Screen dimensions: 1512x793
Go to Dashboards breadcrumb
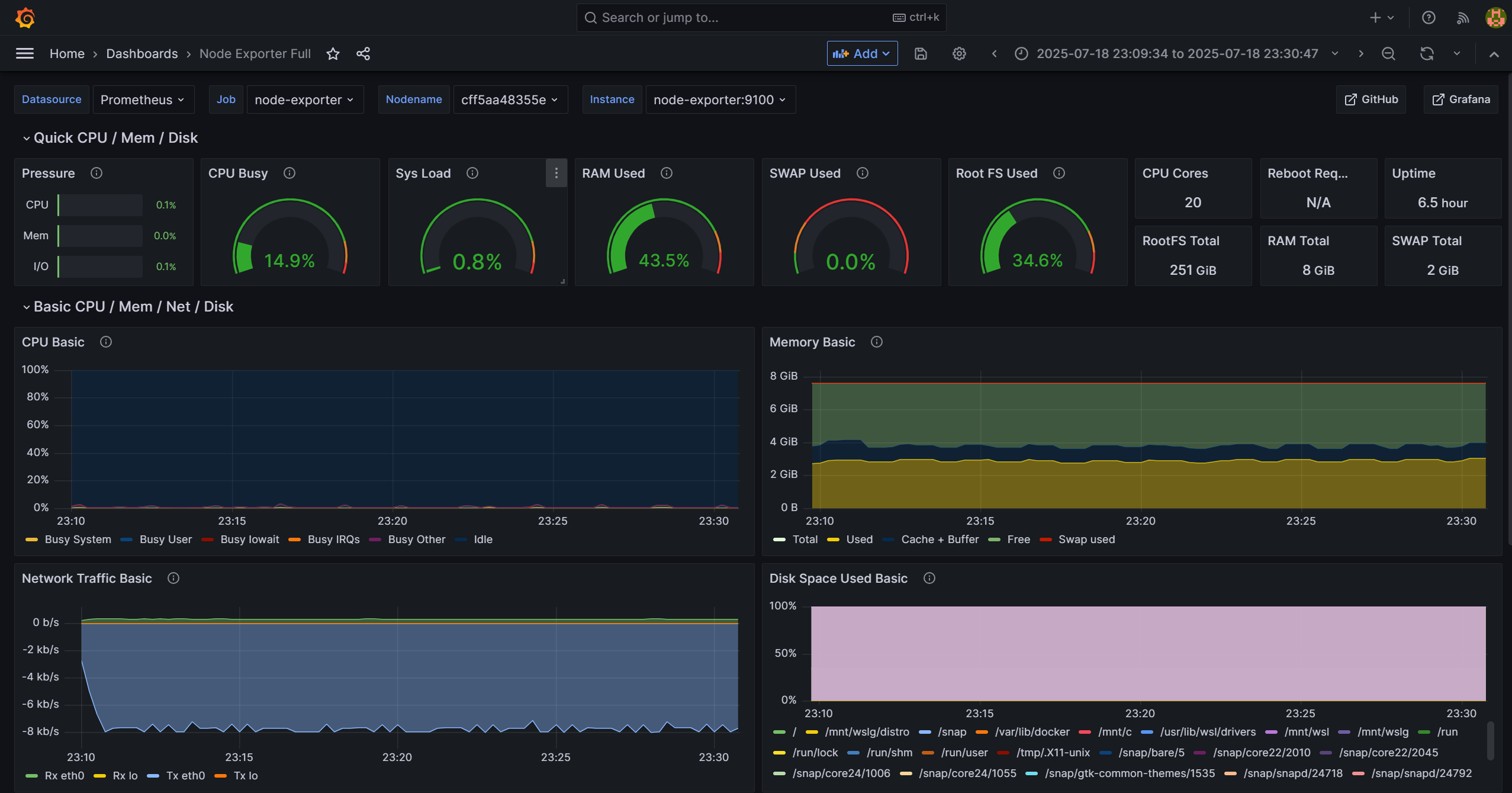click(141, 54)
